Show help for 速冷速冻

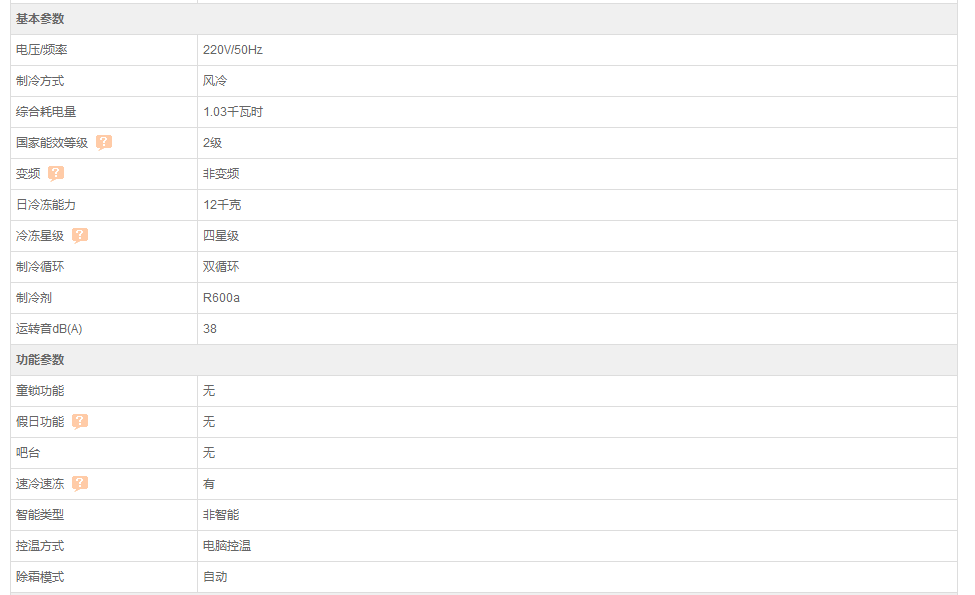pyautogui.click(x=80, y=484)
